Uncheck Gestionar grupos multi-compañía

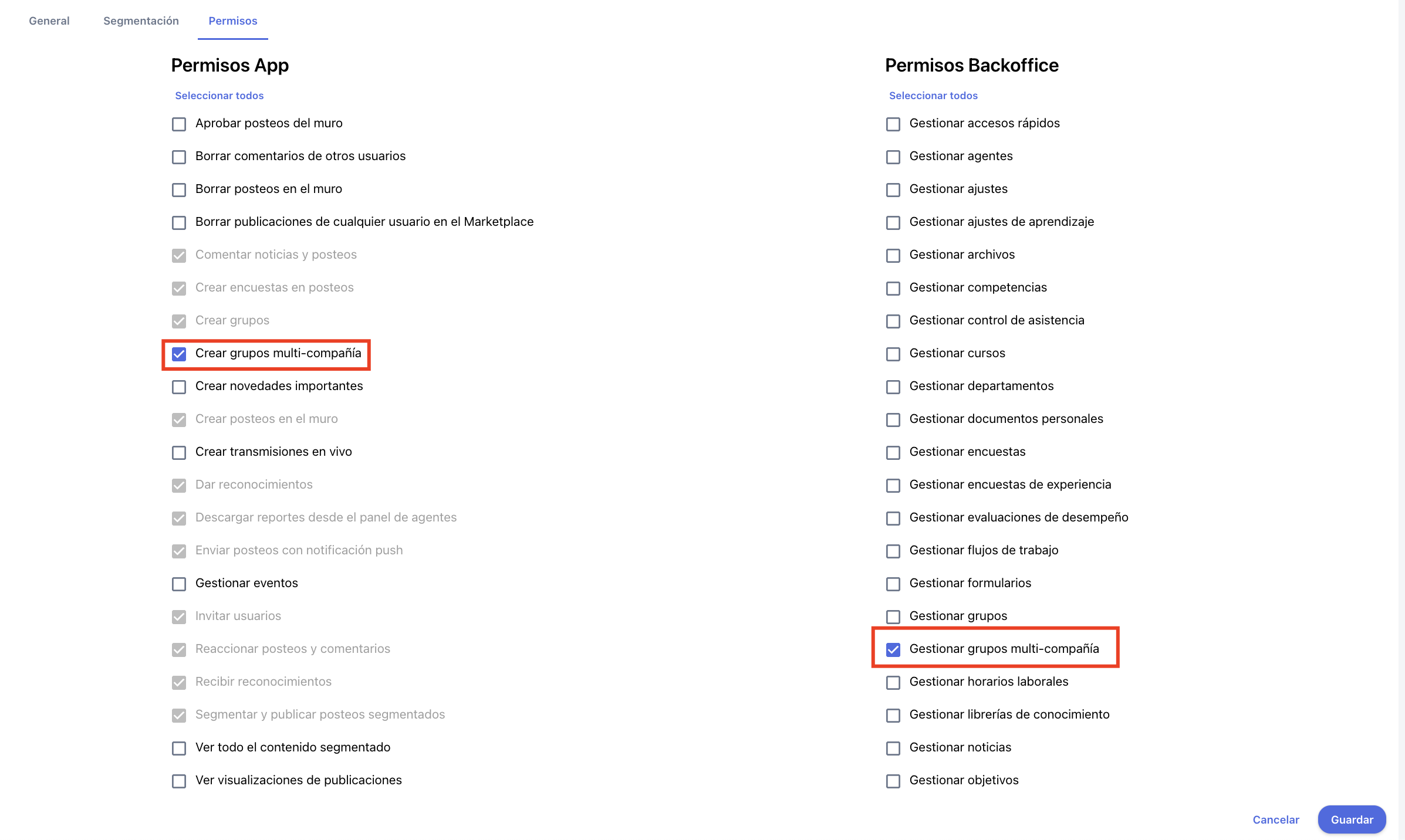point(893,650)
